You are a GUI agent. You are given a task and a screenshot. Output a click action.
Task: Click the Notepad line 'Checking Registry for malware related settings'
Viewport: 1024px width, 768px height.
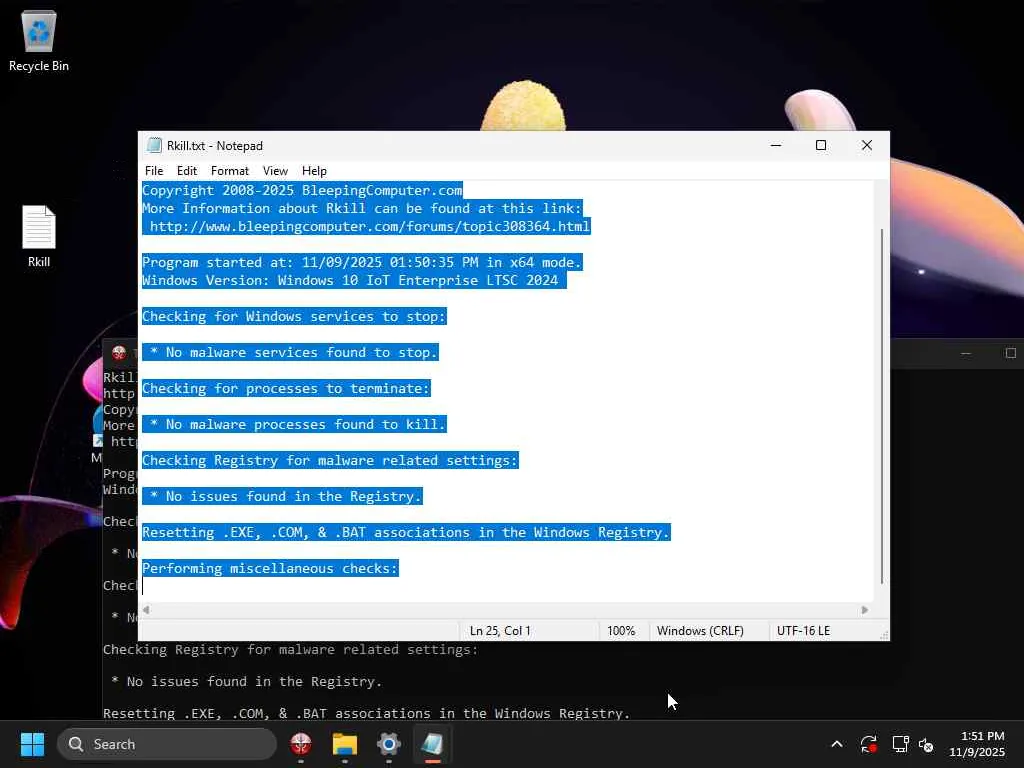pyautogui.click(x=330, y=460)
